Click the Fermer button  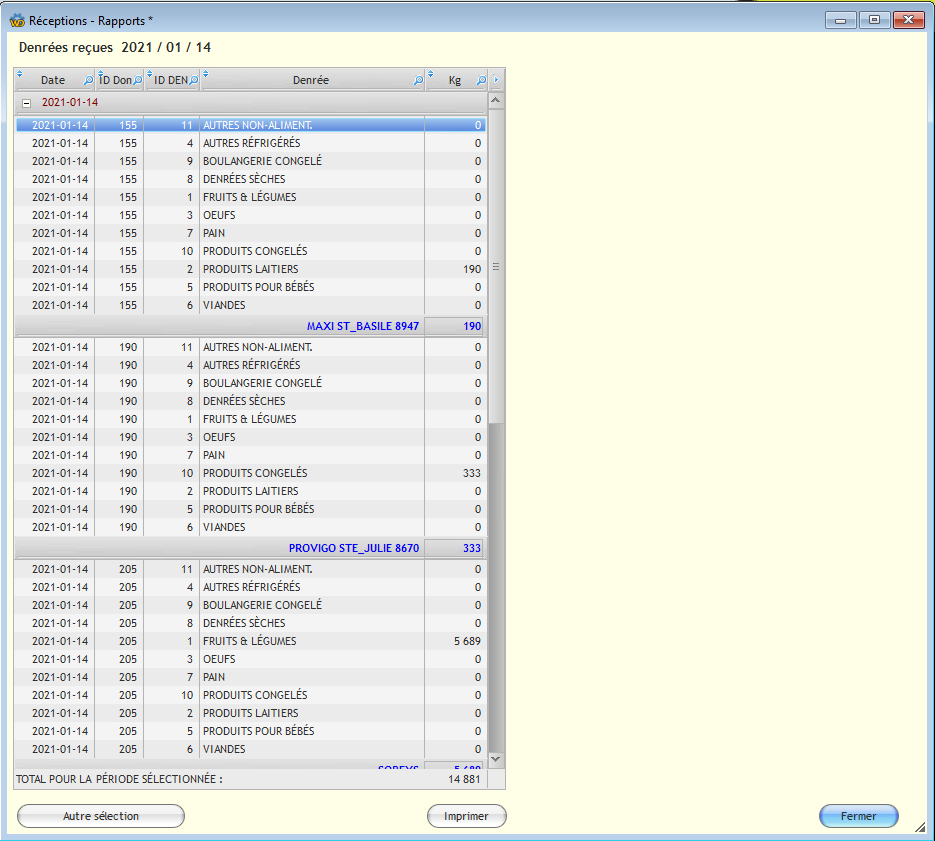[858, 816]
